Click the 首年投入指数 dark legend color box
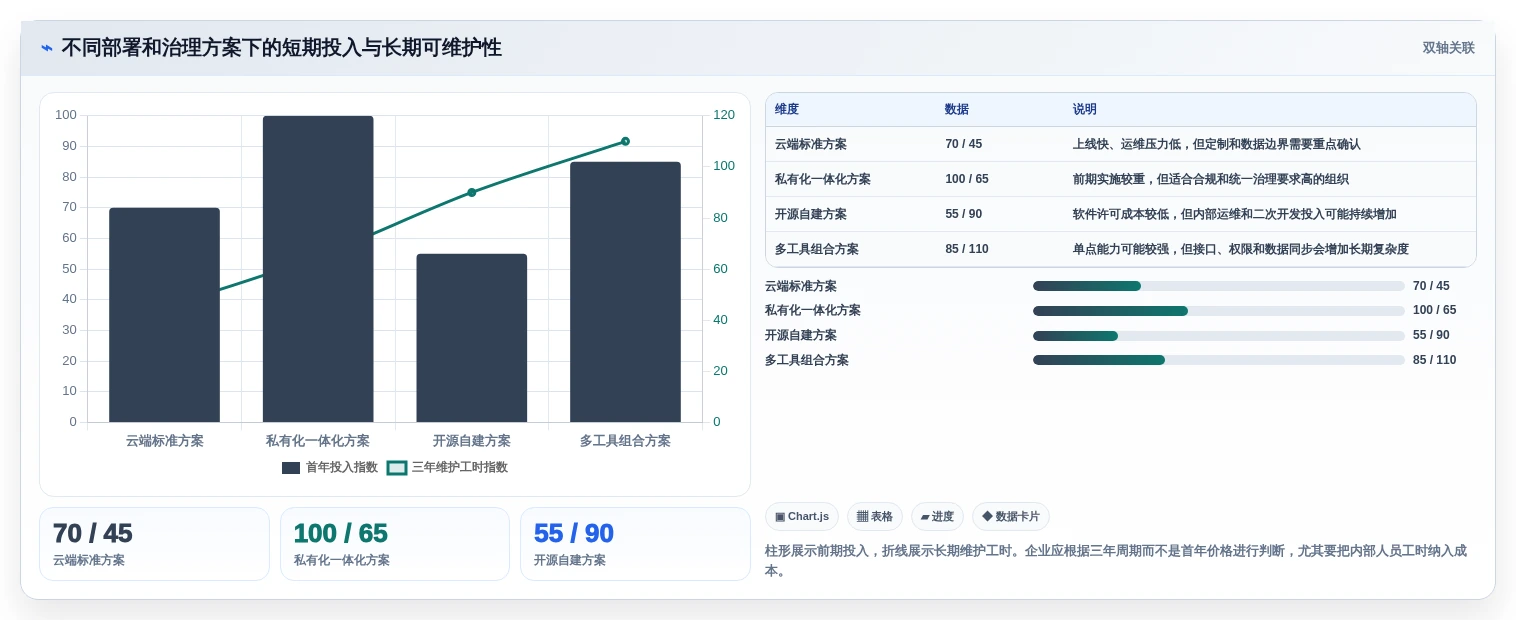1516x620 pixels. [x=291, y=468]
